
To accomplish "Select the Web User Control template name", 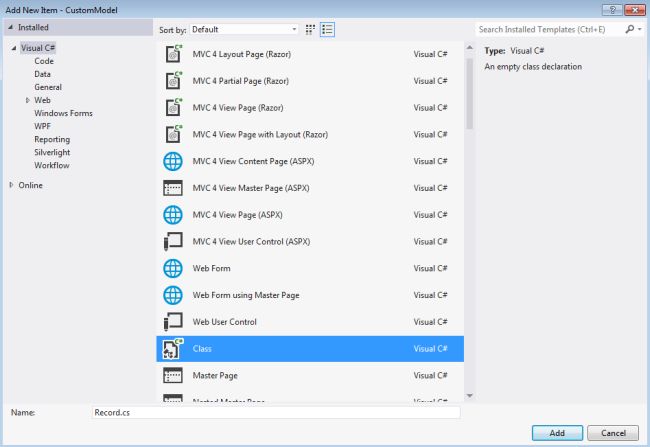I will point(224,322).
